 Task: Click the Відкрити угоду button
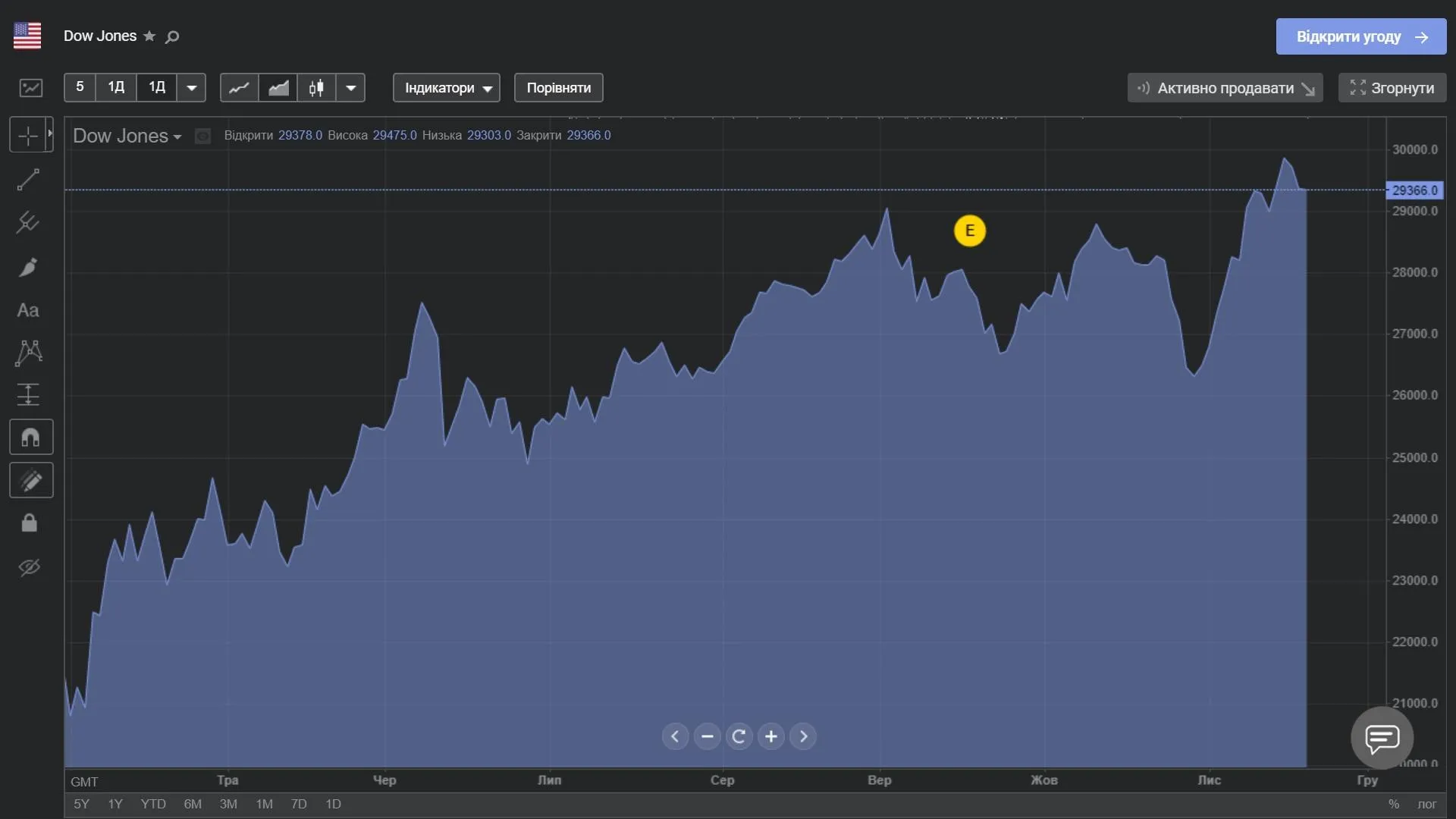(x=1361, y=36)
